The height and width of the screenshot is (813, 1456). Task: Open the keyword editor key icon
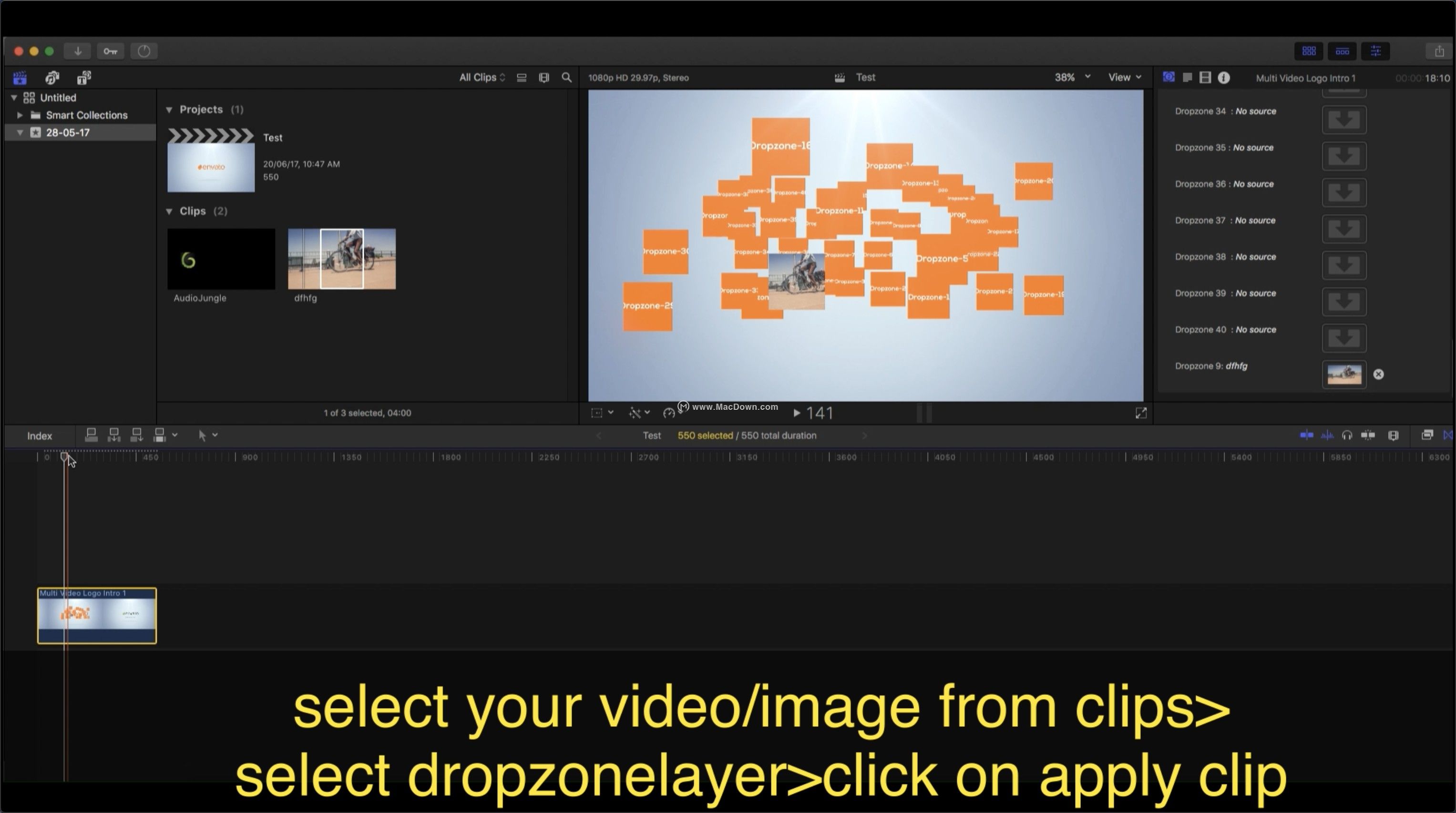coord(110,51)
